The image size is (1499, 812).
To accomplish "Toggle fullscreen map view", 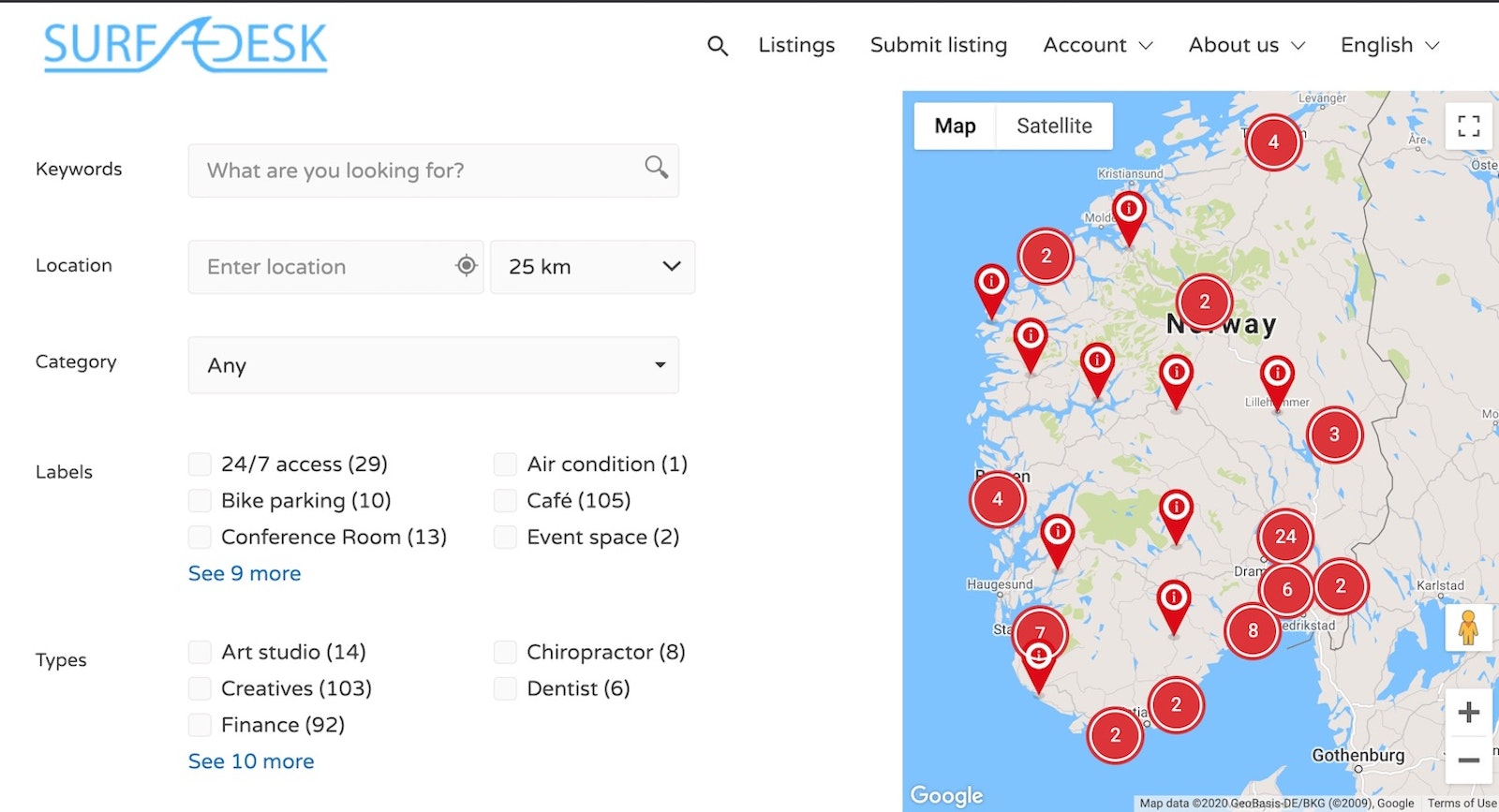I will 1468,125.
